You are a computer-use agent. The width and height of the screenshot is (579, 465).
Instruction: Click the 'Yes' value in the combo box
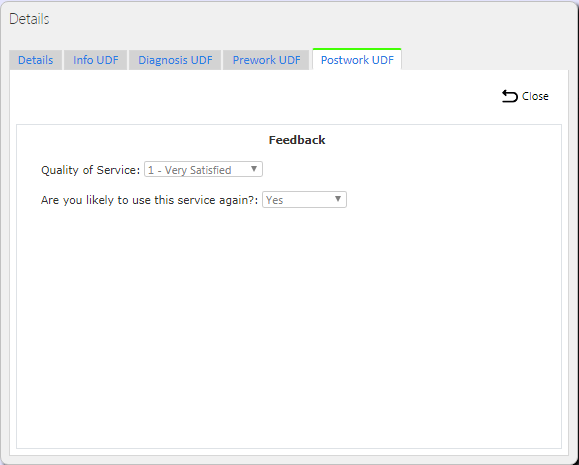(x=274, y=200)
